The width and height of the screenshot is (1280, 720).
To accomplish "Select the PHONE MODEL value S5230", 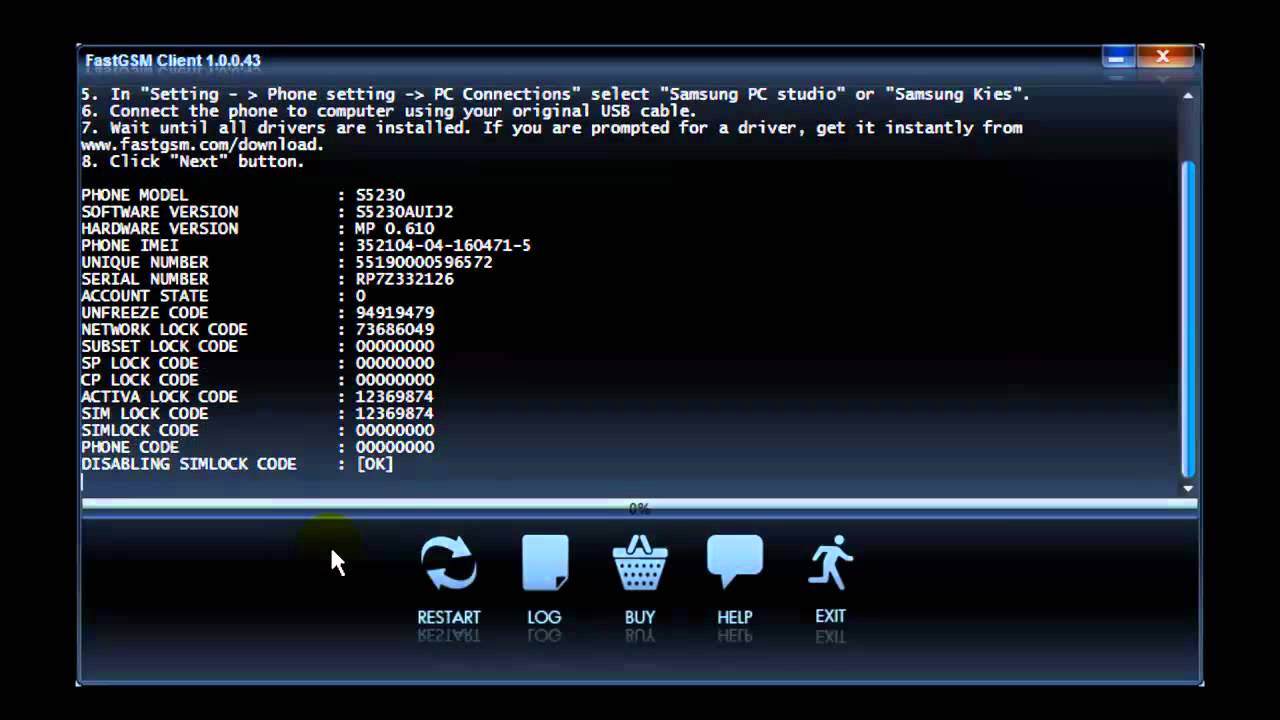I will click(x=380, y=195).
